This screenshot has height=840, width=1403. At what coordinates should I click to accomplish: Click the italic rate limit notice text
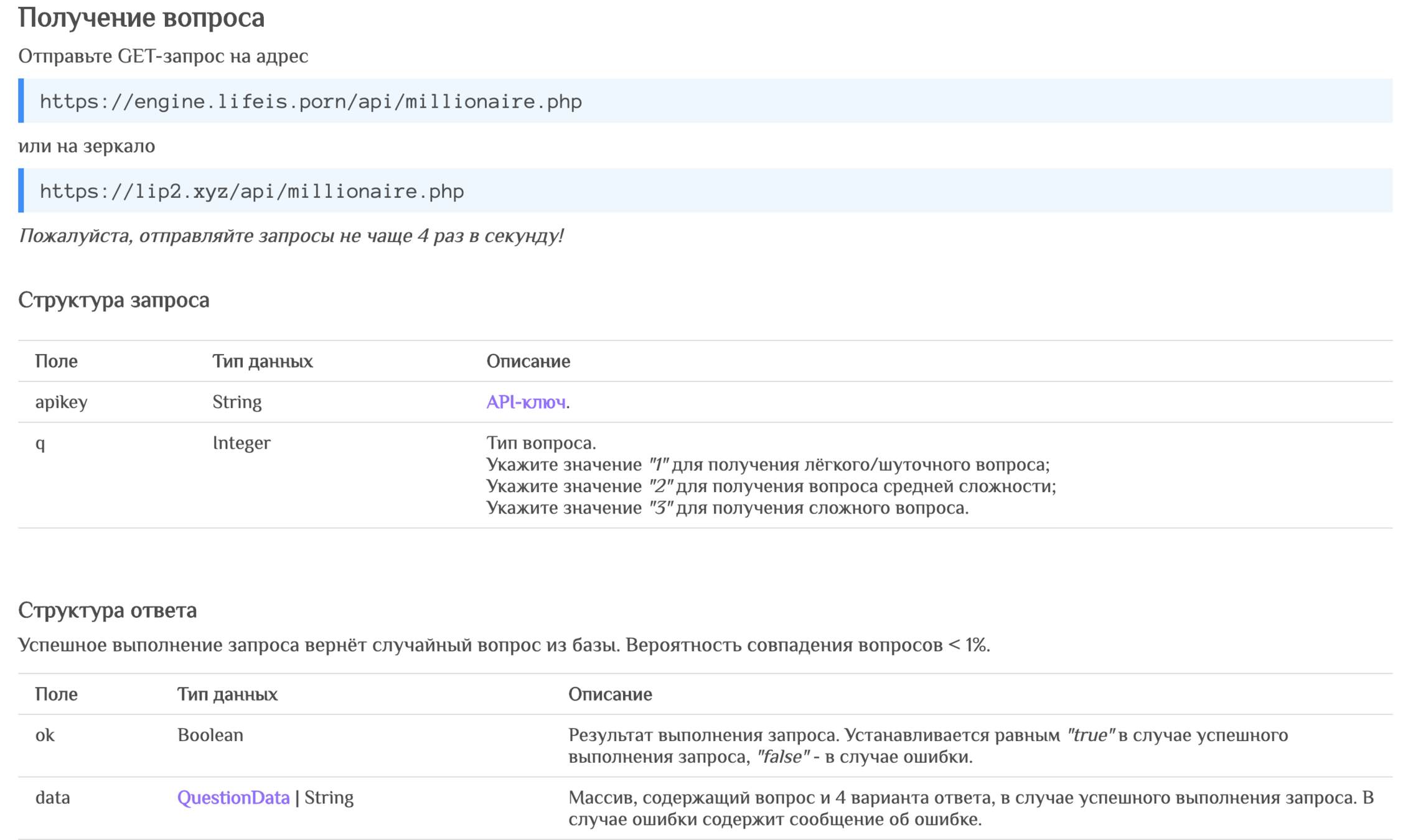pyautogui.click(x=291, y=236)
